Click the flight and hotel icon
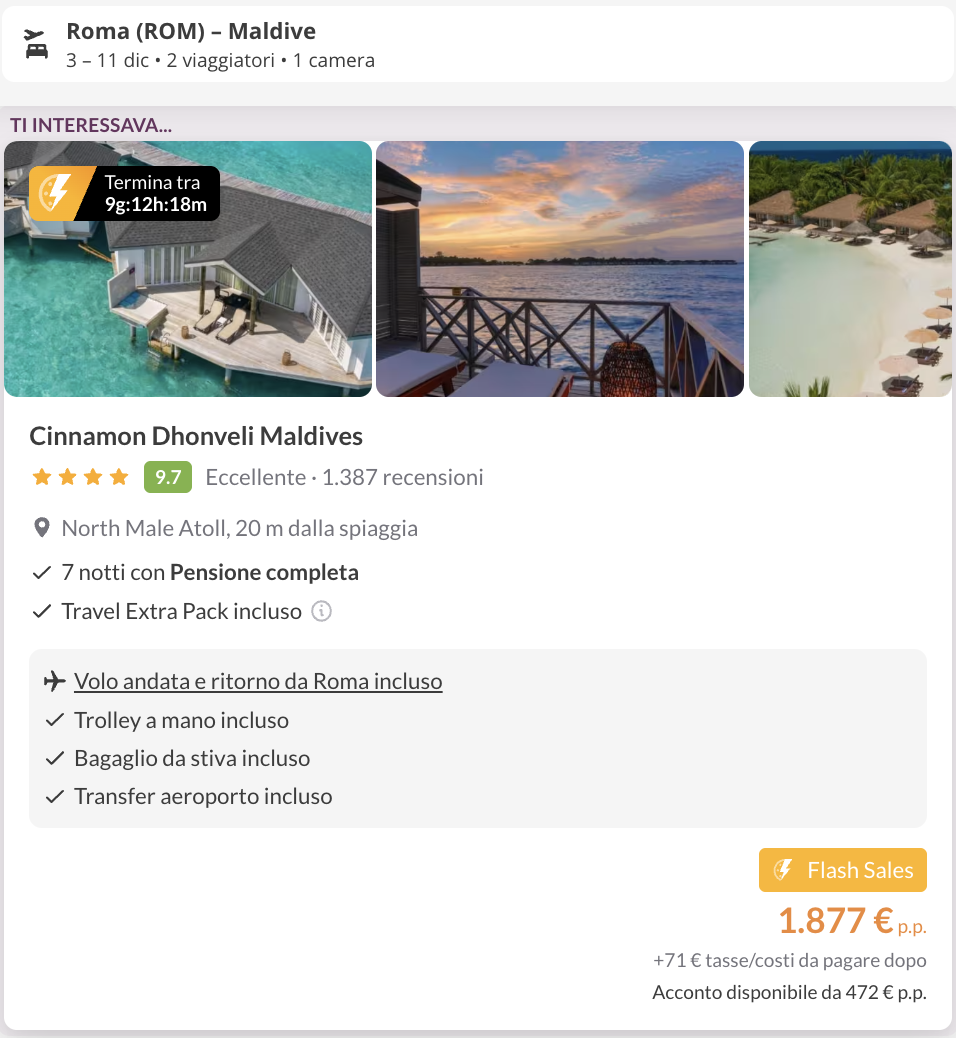Image resolution: width=956 pixels, height=1038 pixels. pyautogui.click(x=37, y=45)
